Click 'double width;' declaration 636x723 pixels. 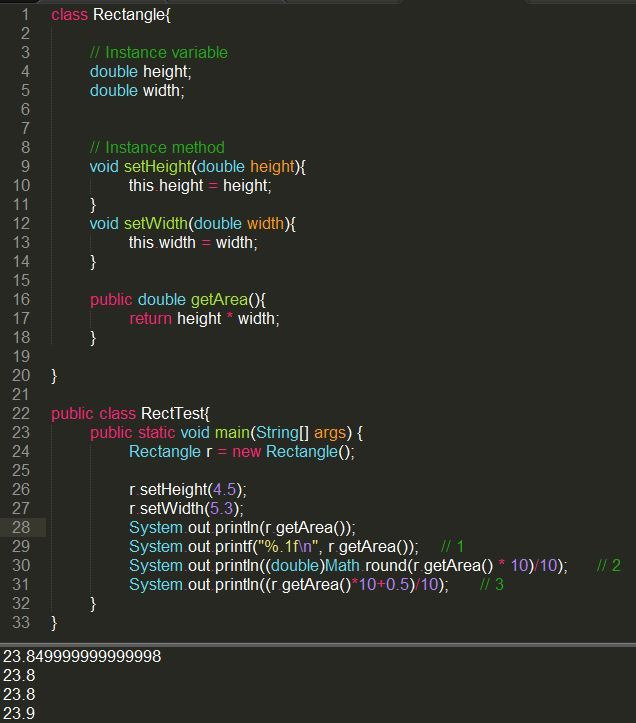pyautogui.click(x=137, y=91)
